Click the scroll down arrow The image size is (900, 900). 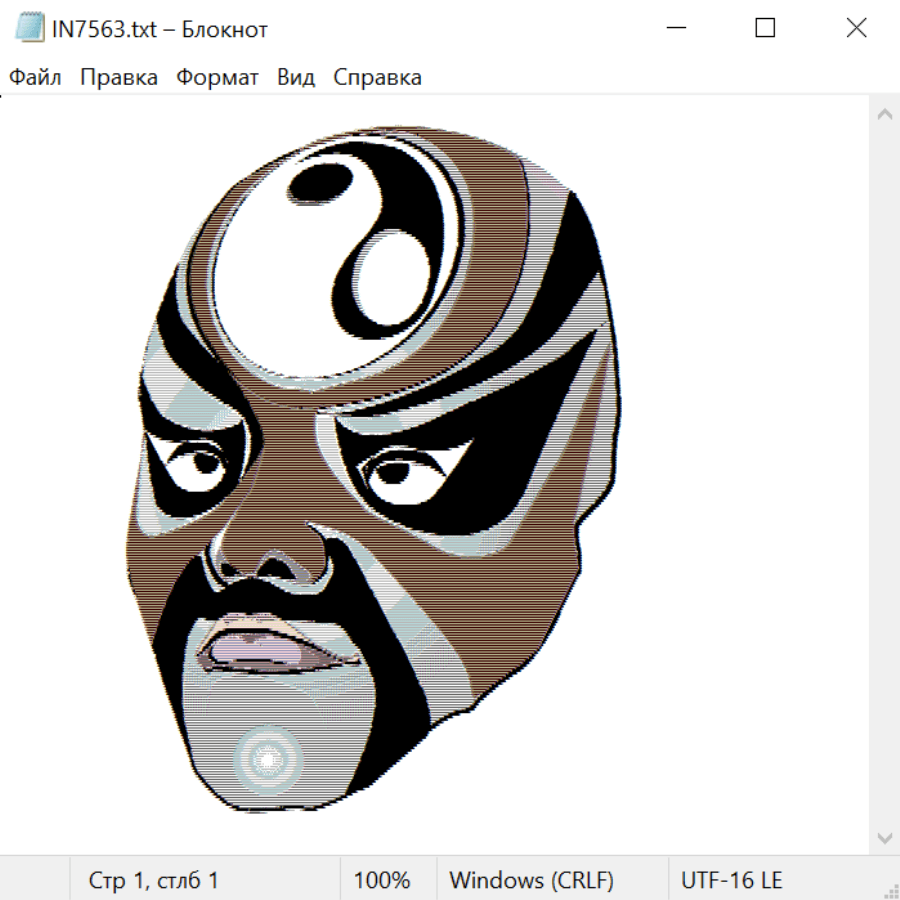point(884,836)
